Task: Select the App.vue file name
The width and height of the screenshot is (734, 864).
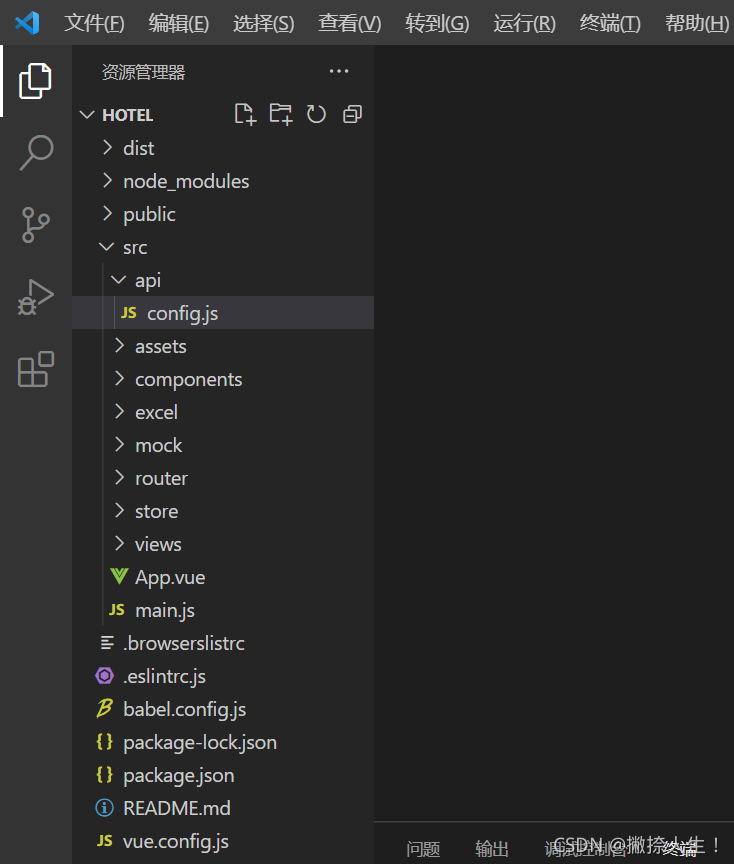Action: tap(170, 577)
